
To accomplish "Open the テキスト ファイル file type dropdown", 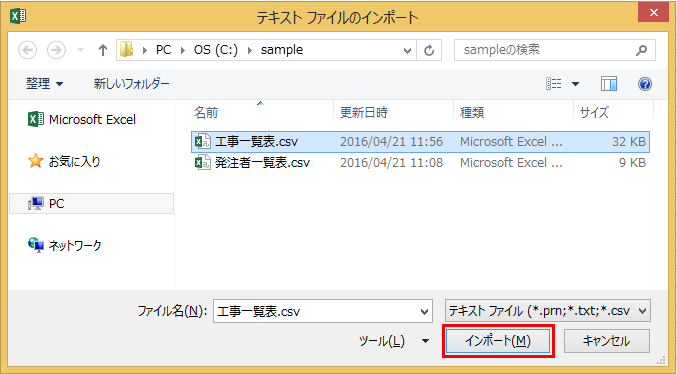I will point(547,311).
